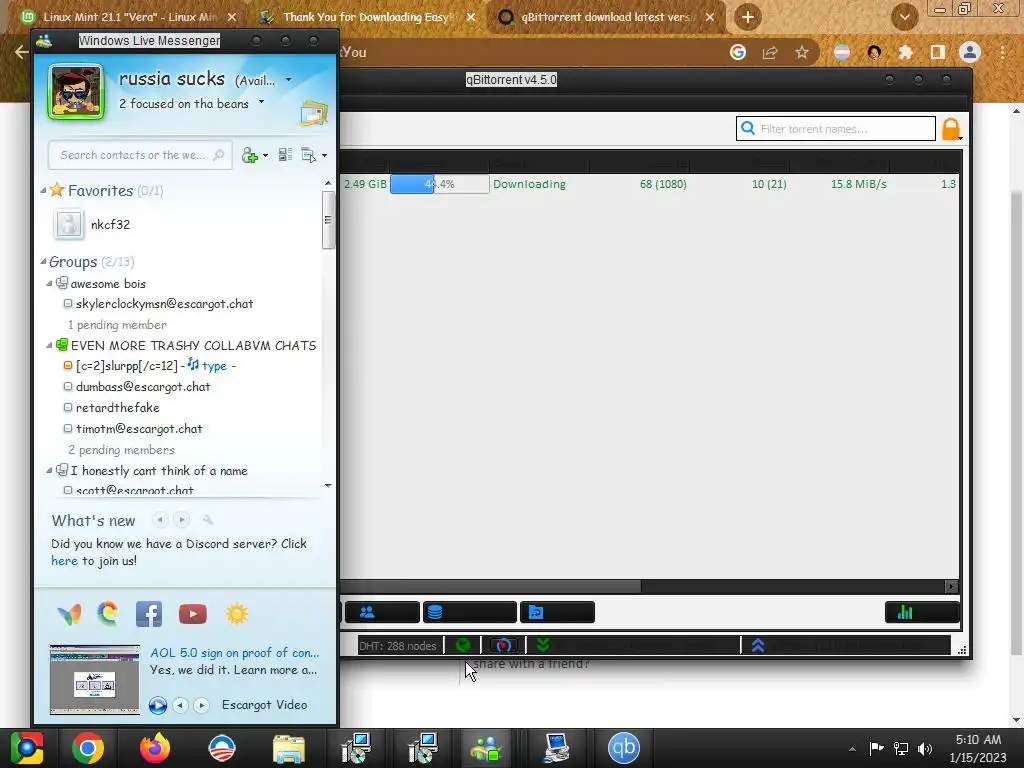
Task: Open the HTTP Sources database icon tab
Action: point(470,612)
